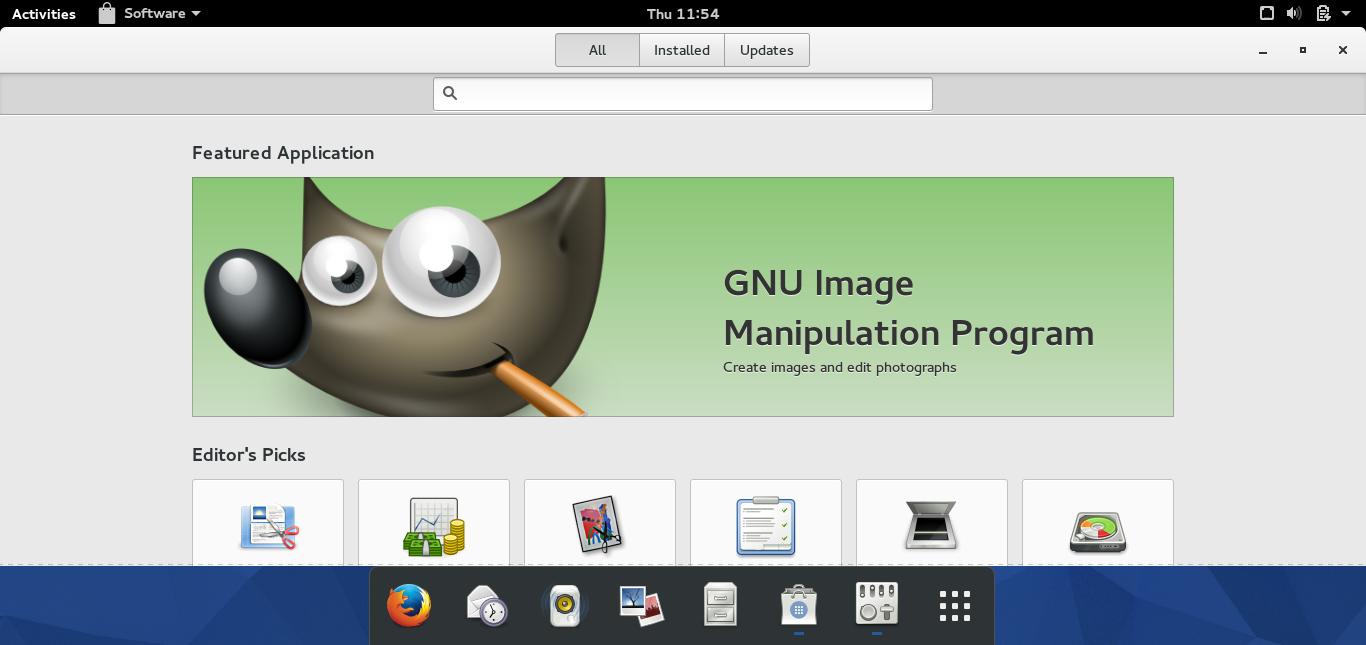Focus the software search field
Screen dimensions: 1366x645
(x=683, y=94)
